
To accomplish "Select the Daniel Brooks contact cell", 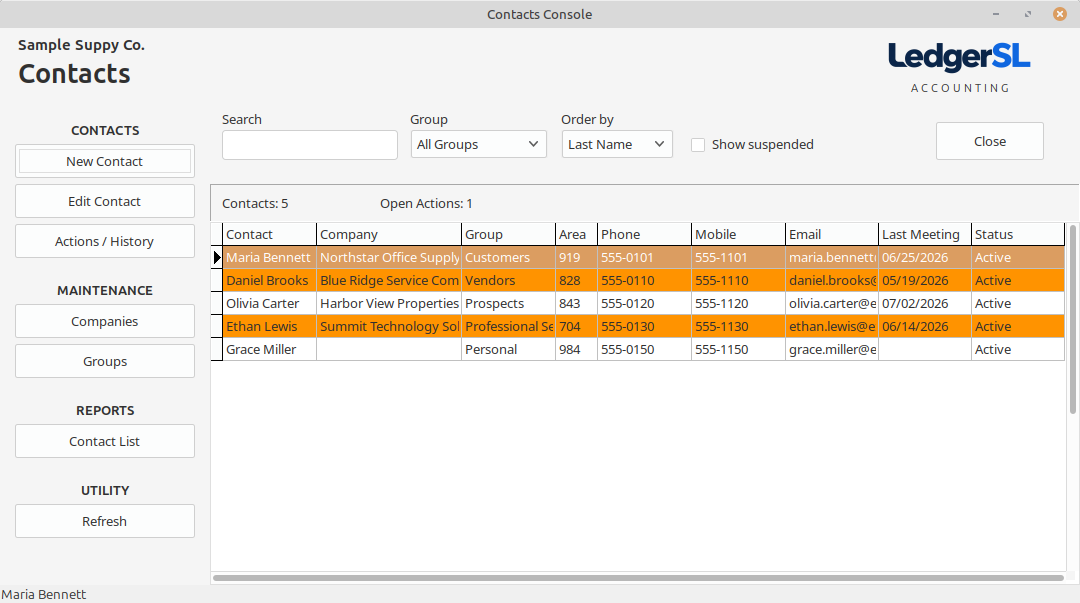I will [269, 280].
